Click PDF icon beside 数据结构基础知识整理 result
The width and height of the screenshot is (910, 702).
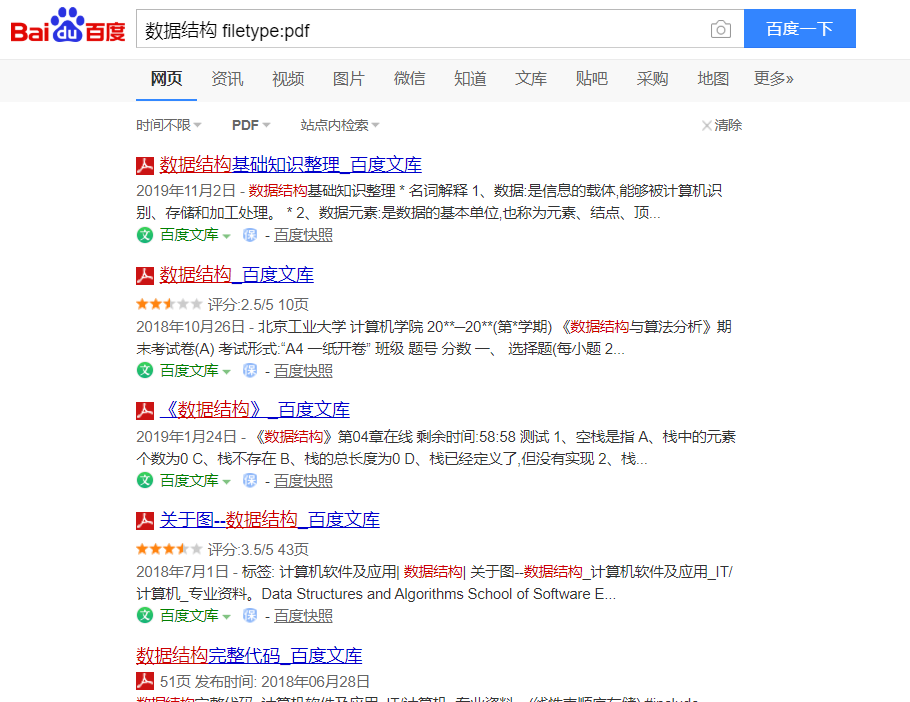click(x=145, y=165)
